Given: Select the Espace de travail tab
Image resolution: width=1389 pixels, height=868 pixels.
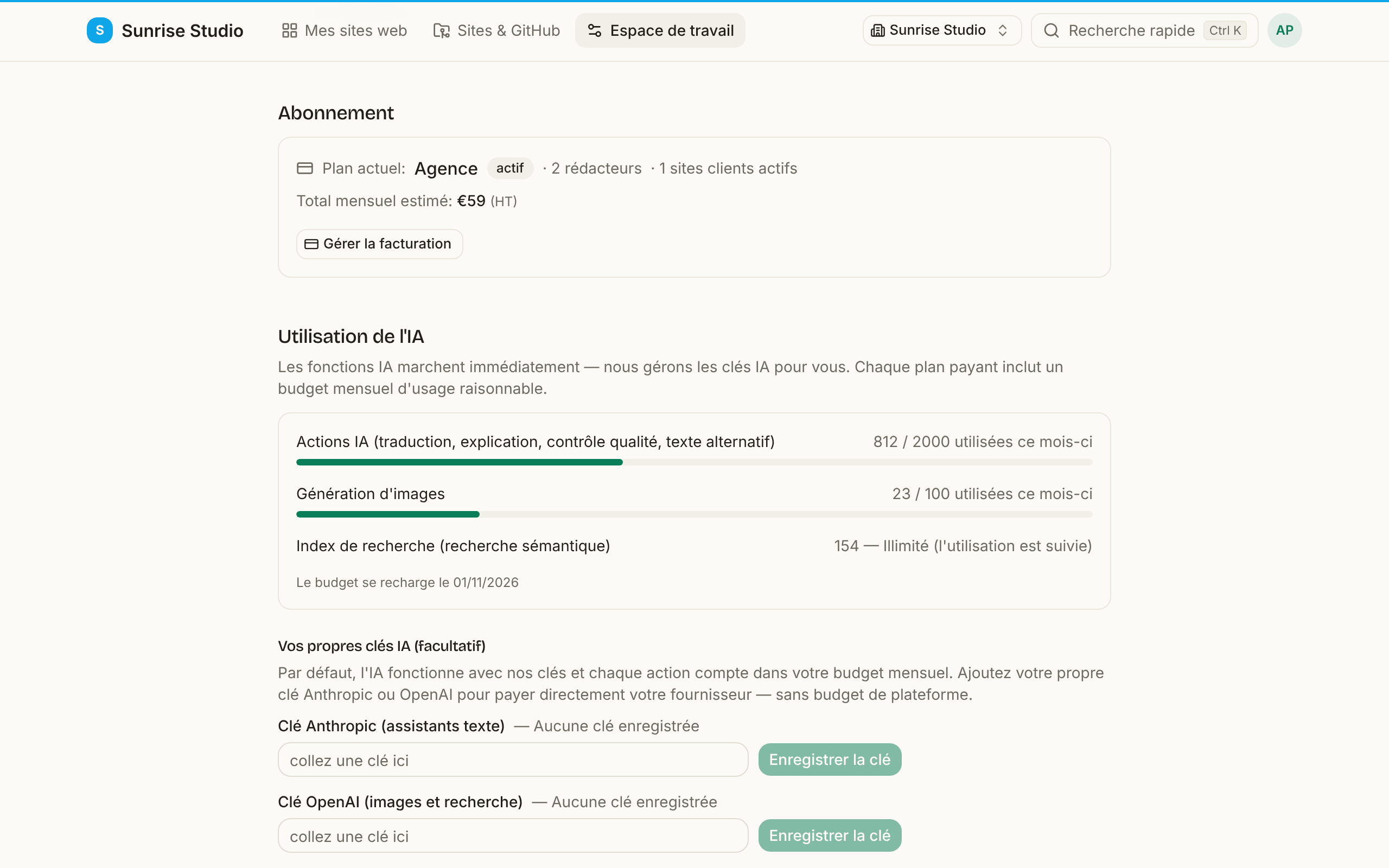Looking at the screenshot, I should pyautogui.click(x=660, y=30).
